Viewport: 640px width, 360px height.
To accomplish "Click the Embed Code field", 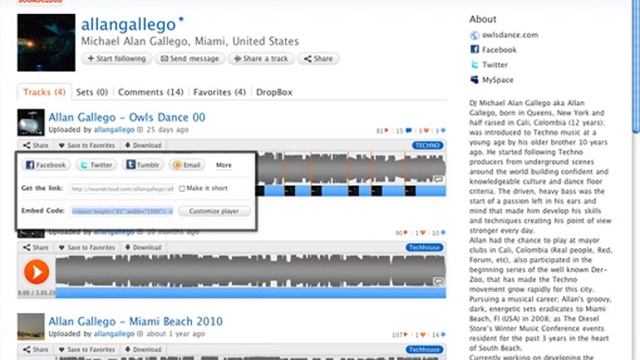I will pos(122,211).
